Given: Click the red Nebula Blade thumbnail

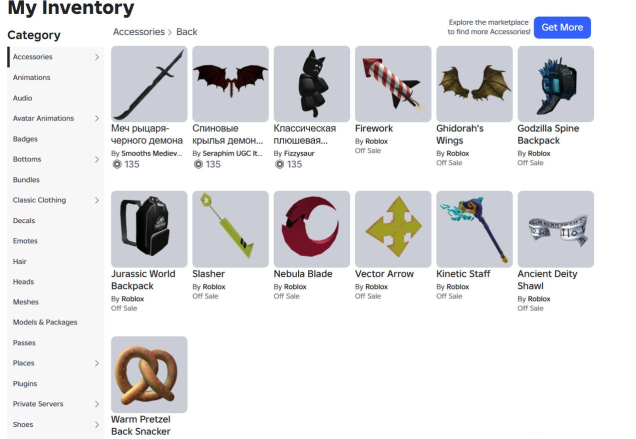Looking at the screenshot, I should point(312,229).
